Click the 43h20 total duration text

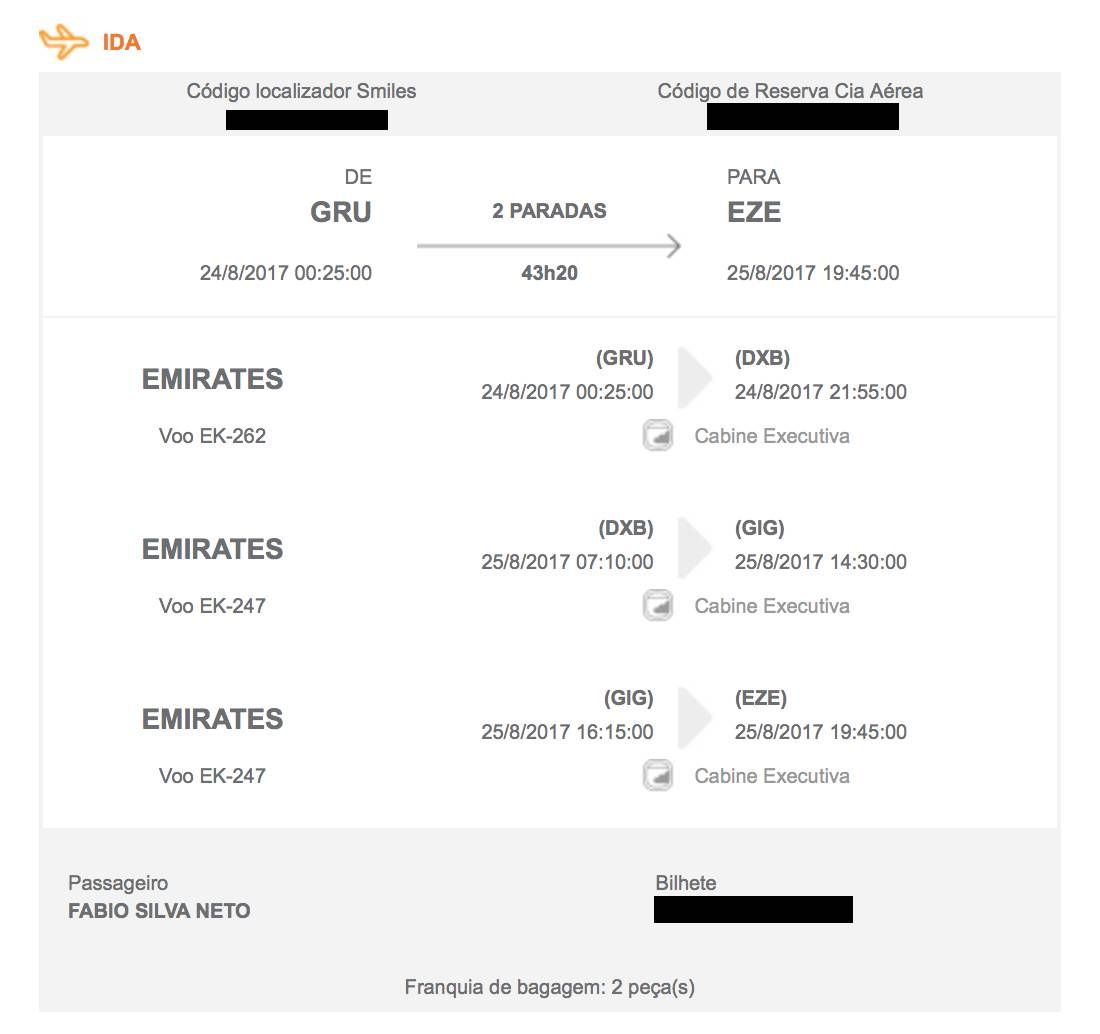(x=549, y=273)
